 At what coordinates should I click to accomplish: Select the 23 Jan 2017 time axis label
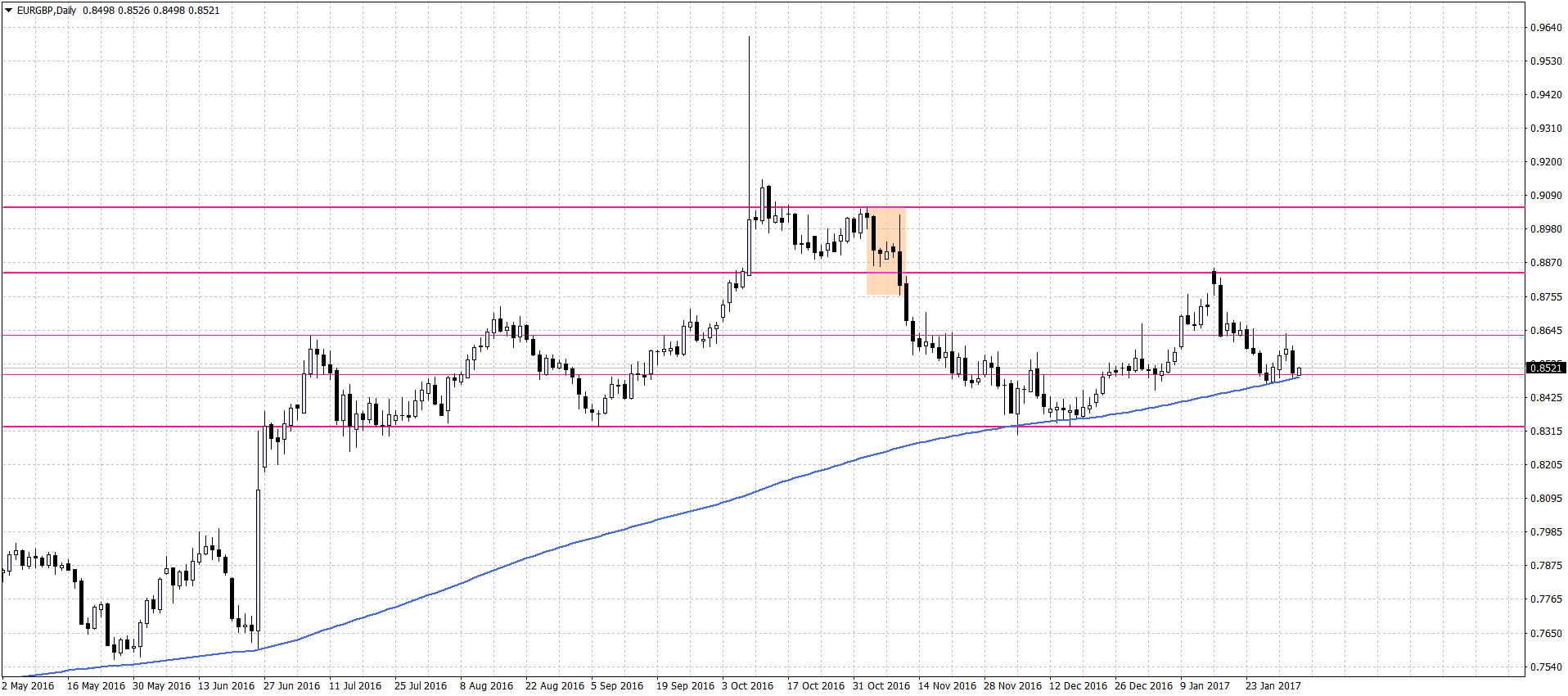click(x=1273, y=686)
